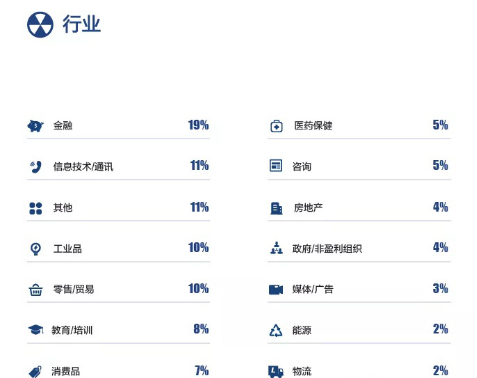
Task: Click the four-squares icon next to 其他
Action: (x=36, y=208)
